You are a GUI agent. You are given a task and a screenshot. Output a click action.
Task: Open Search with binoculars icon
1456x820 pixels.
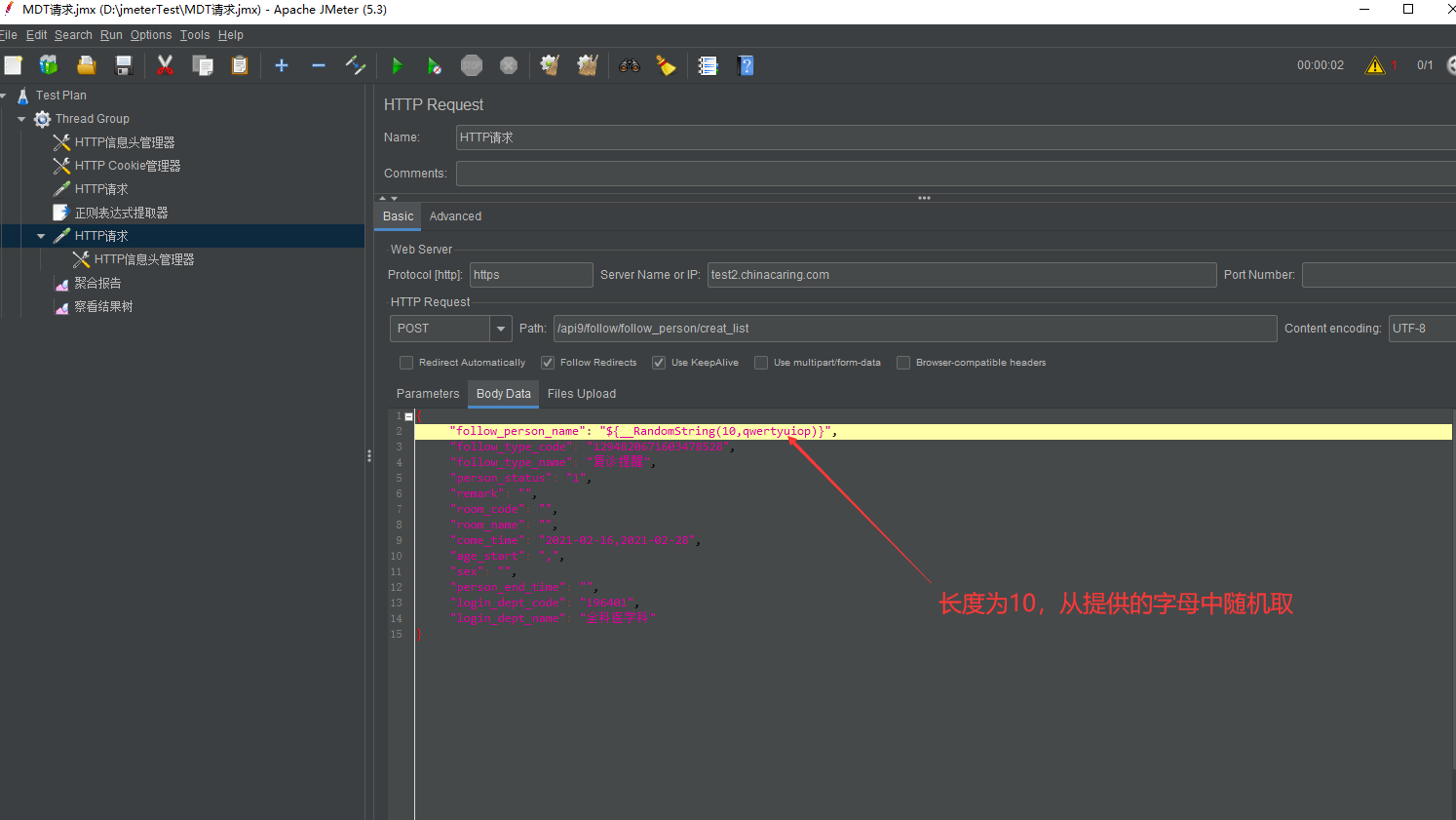pos(630,65)
